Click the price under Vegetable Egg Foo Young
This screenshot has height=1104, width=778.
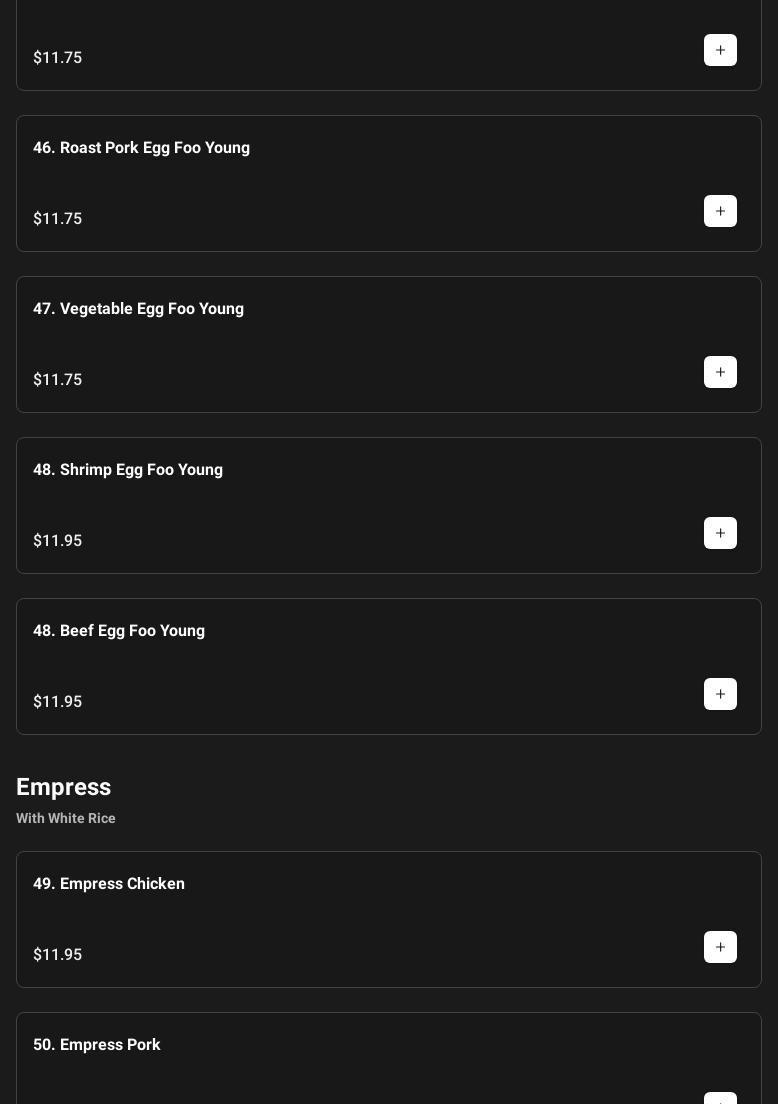coord(58,379)
